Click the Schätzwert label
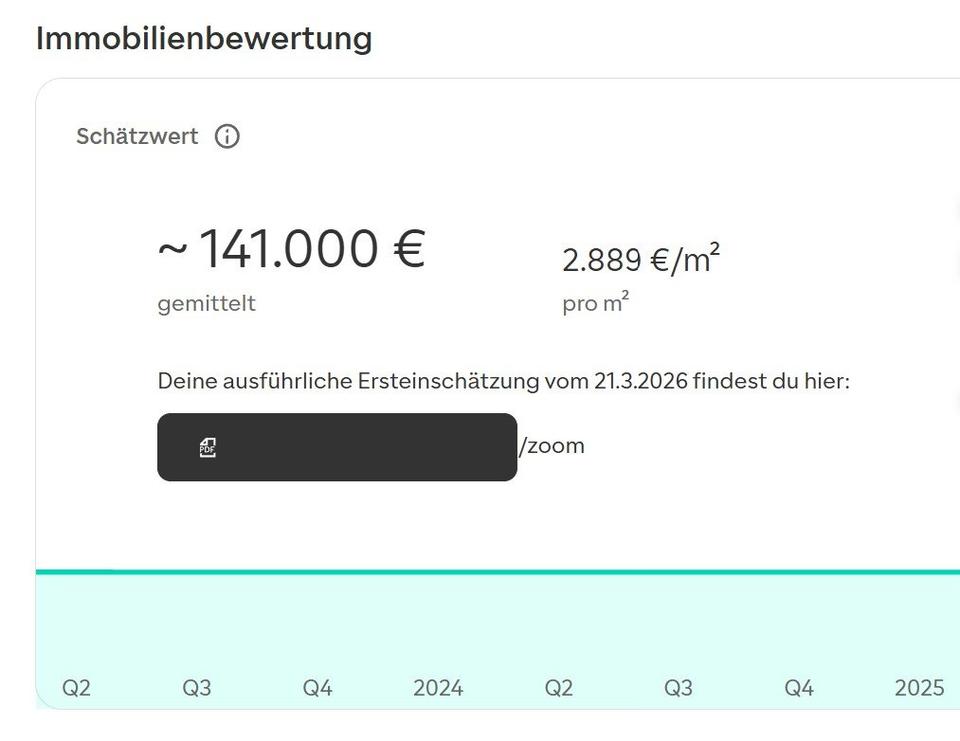 (137, 136)
